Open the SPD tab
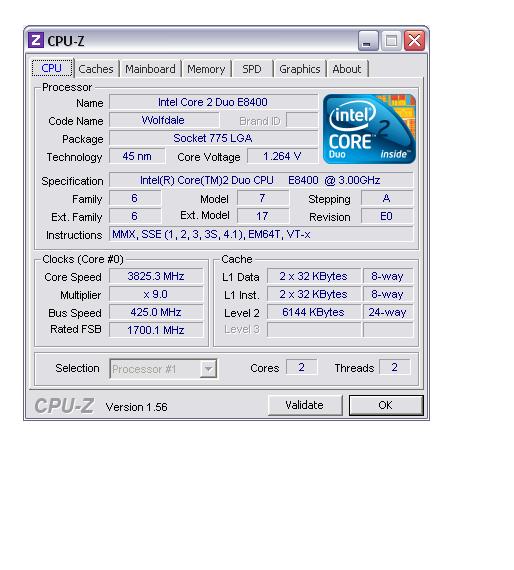 pos(252,69)
